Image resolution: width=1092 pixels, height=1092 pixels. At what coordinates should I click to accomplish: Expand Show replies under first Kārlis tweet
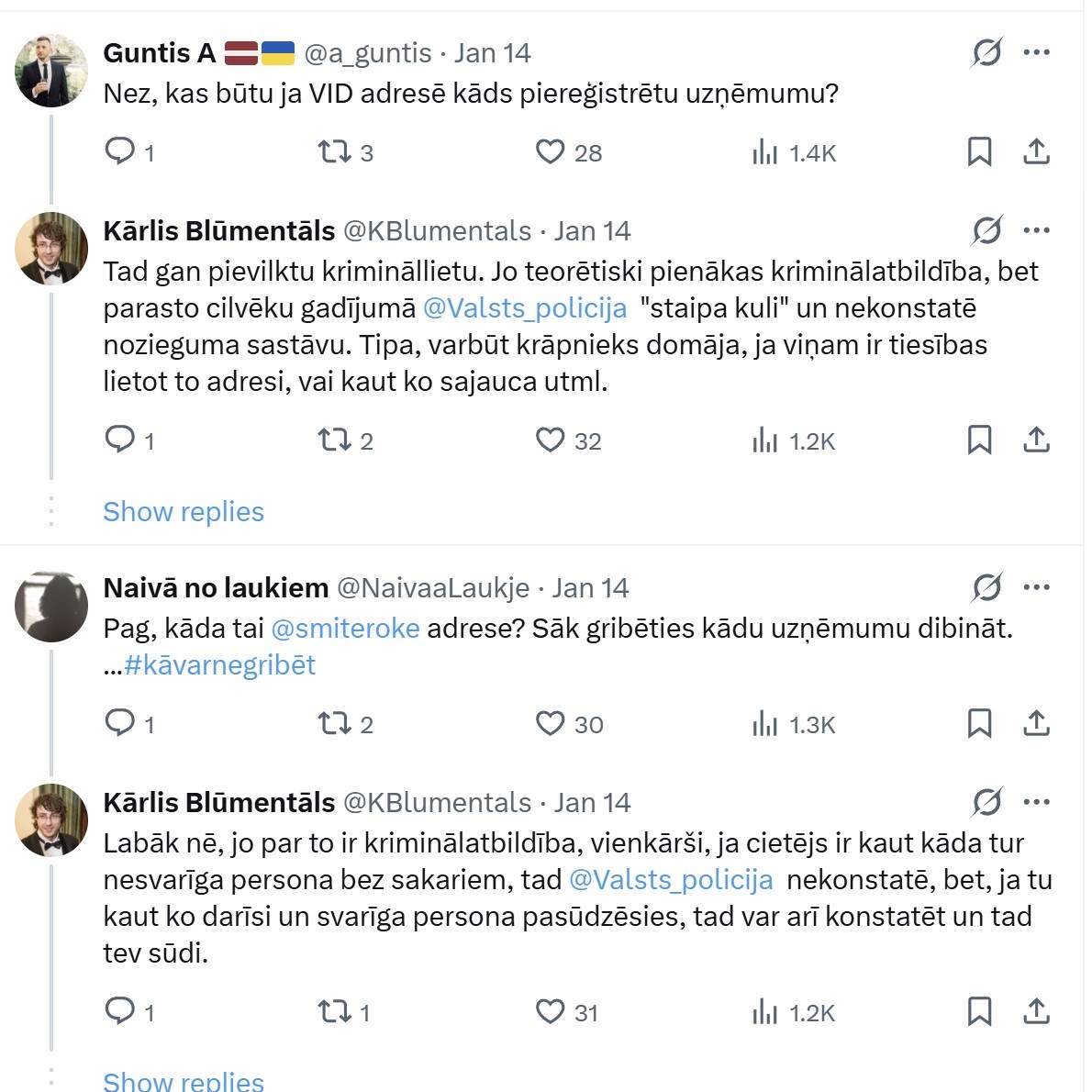184,511
